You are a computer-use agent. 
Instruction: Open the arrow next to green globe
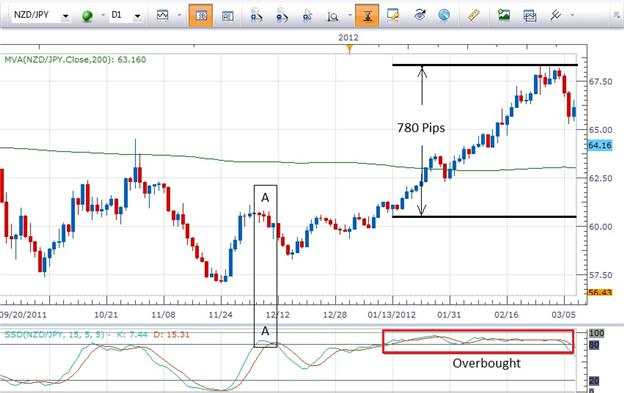coord(103,16)
